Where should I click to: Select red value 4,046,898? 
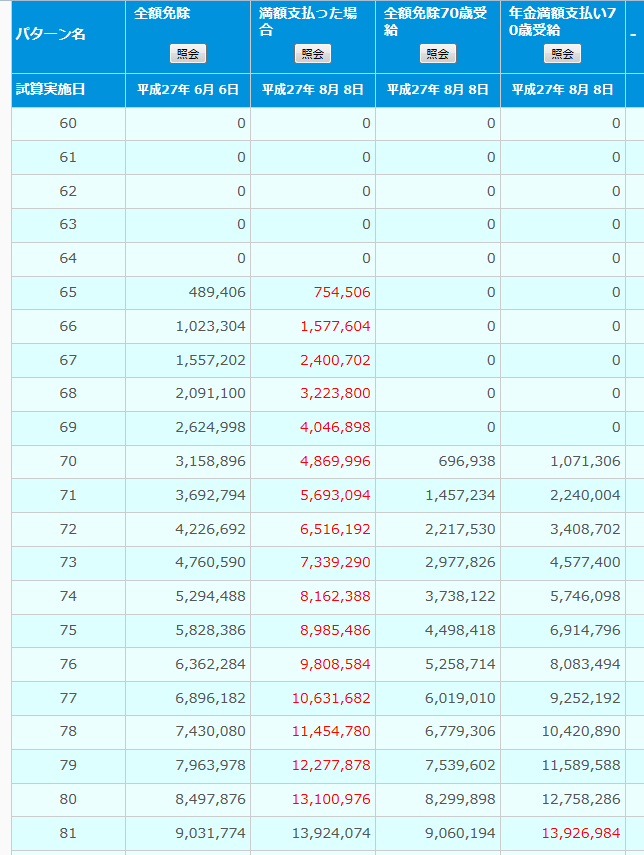coord(335,427)
